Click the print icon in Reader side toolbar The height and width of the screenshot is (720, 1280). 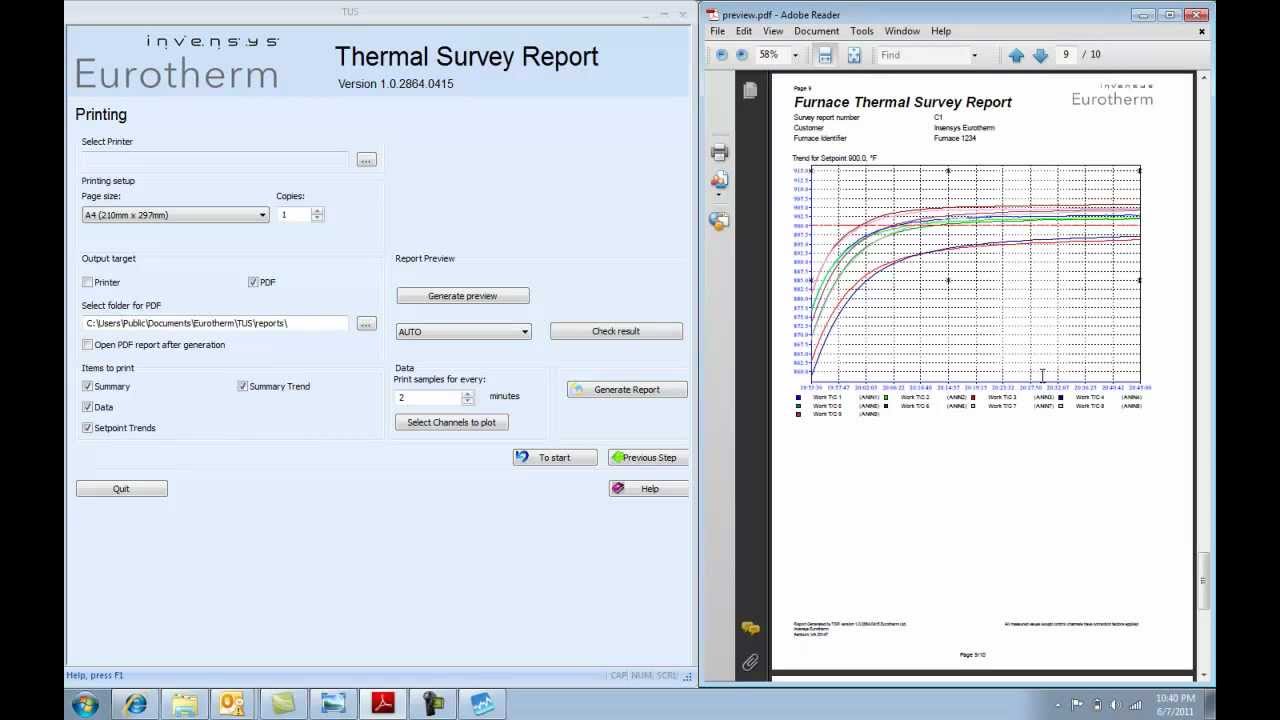[x=719, y=152]
